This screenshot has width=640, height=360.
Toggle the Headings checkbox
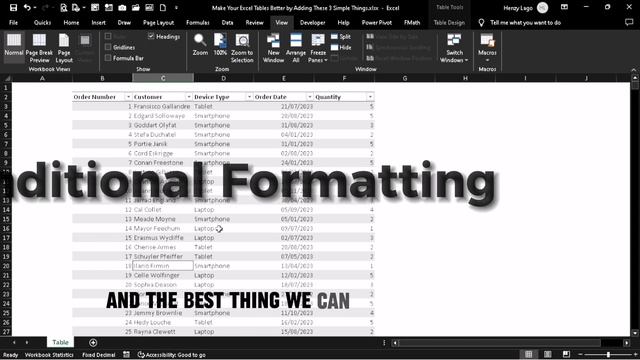pos(151,36)
